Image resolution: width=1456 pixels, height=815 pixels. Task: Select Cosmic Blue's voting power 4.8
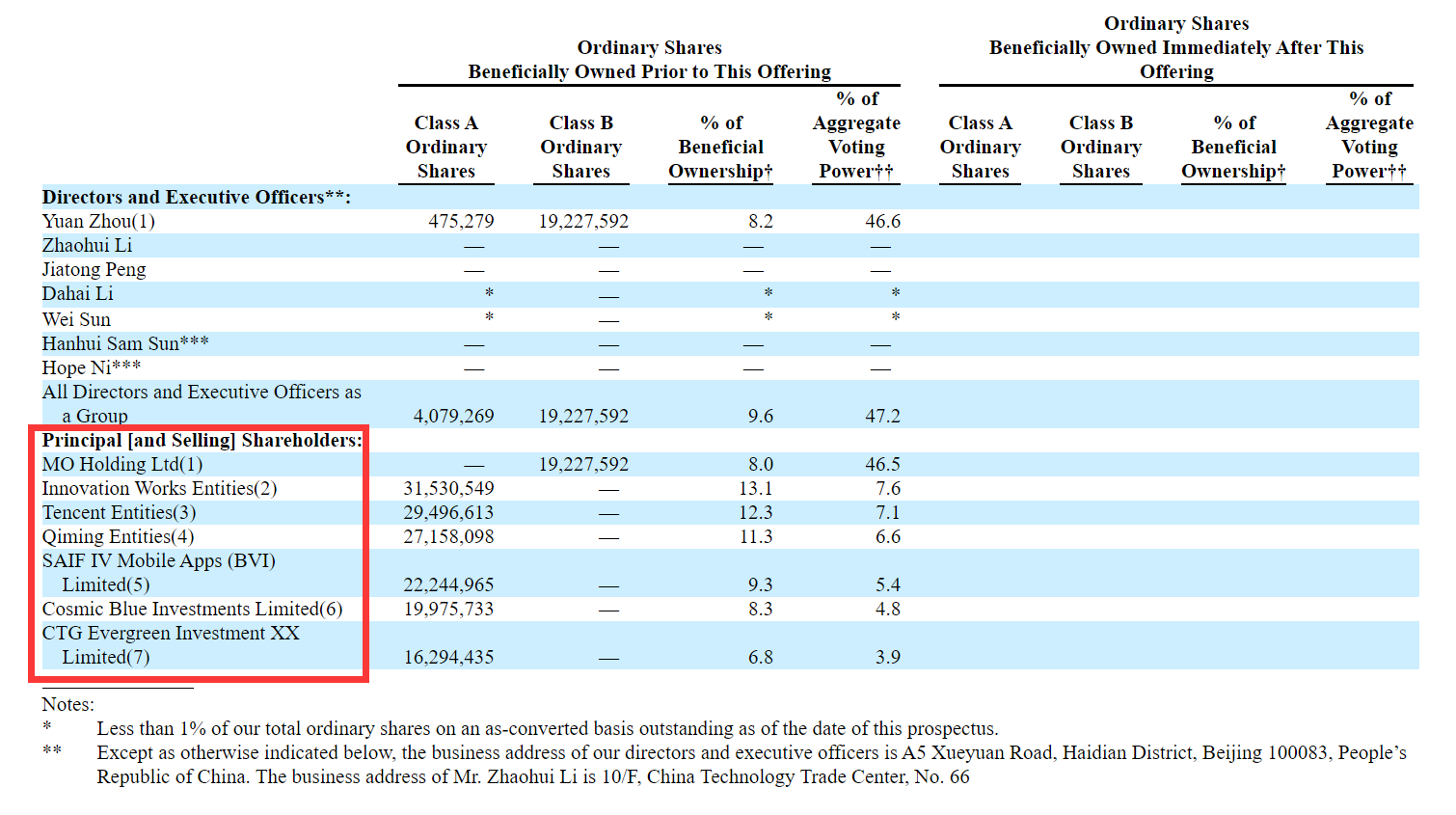(888, 610)
